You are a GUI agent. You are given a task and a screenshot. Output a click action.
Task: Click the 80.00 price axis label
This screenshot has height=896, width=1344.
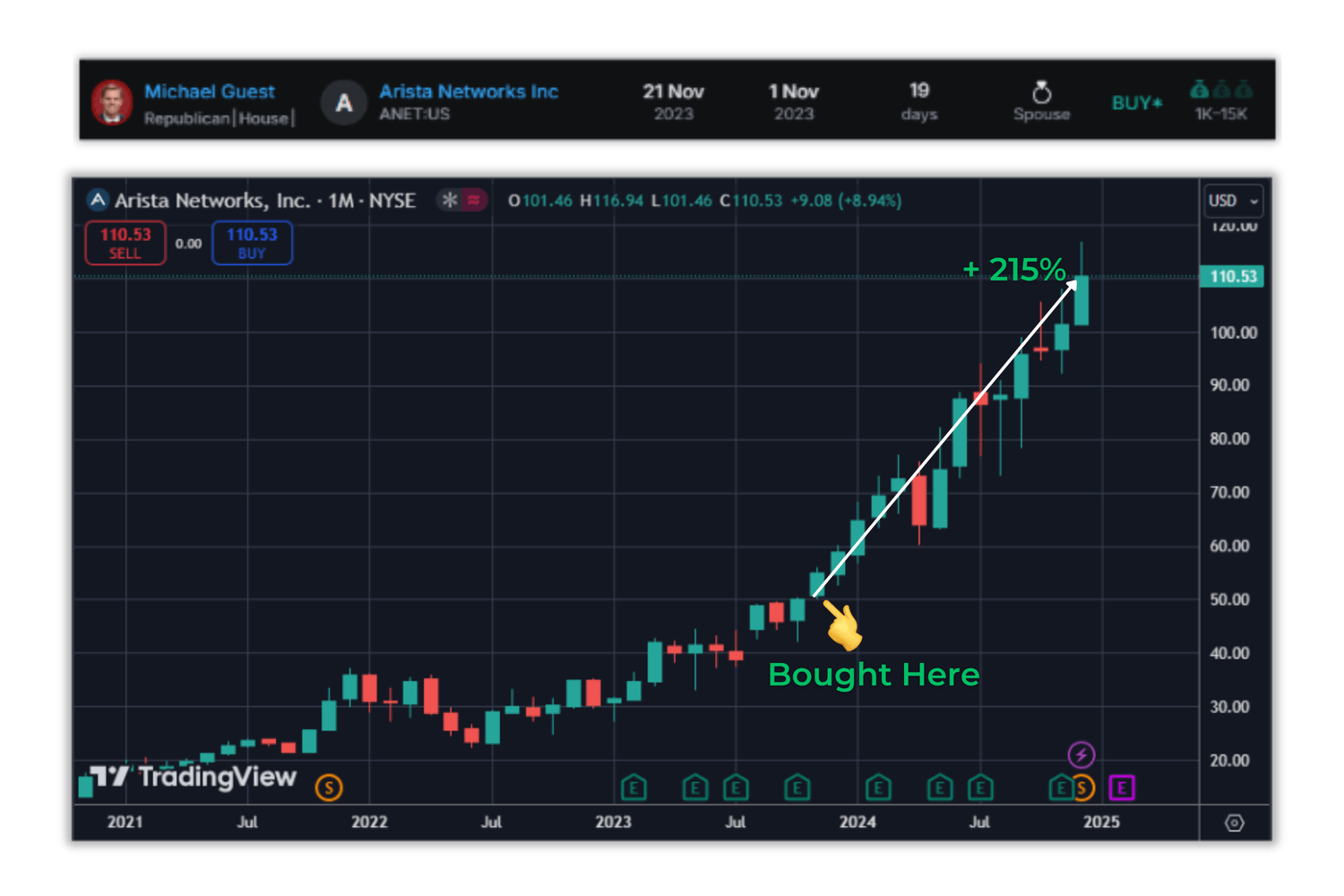tap(1229, 439)
